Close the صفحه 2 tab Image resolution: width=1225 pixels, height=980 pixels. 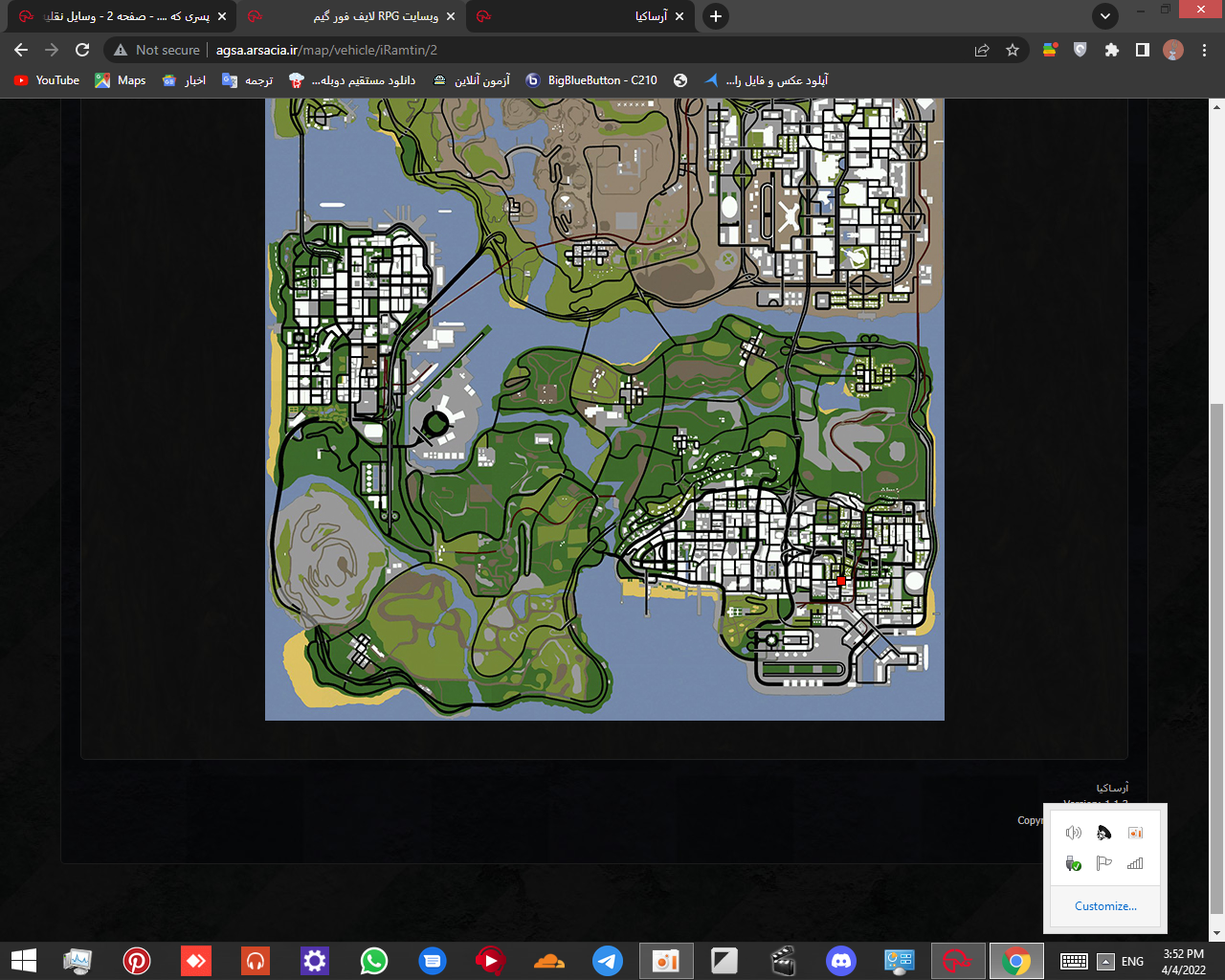point(222,16)
